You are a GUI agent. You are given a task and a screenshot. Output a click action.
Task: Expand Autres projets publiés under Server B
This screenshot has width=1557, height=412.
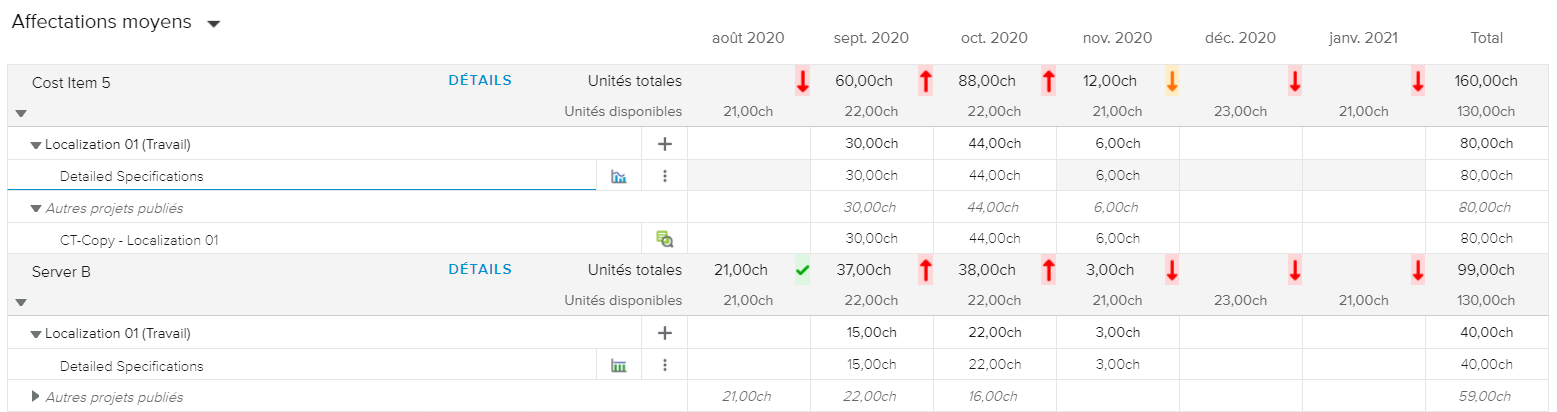36,397
